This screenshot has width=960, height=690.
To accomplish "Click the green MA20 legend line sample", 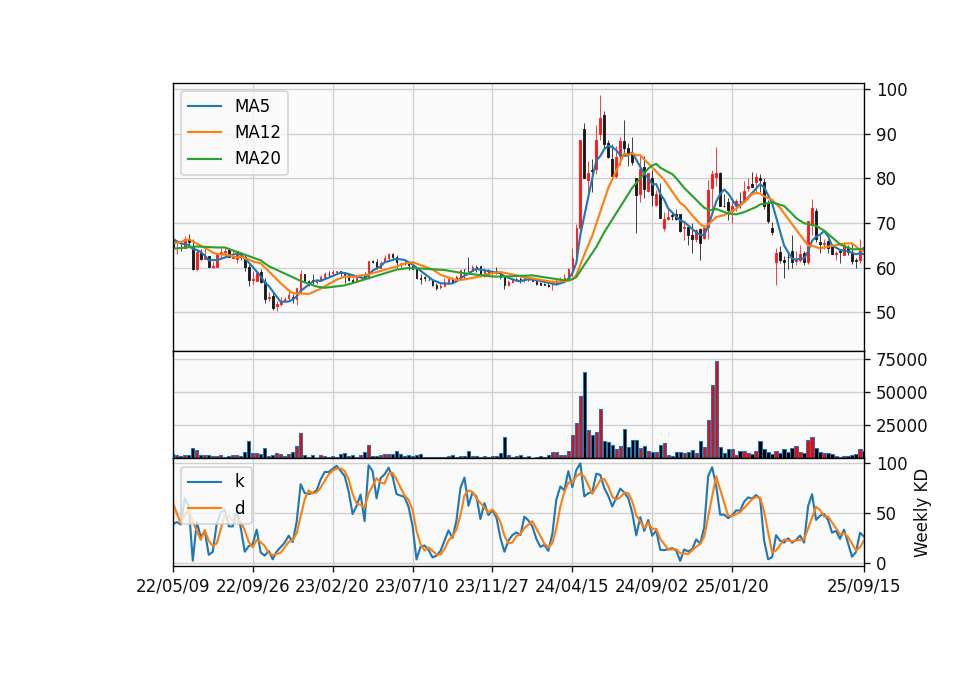I will pos(204,159).
